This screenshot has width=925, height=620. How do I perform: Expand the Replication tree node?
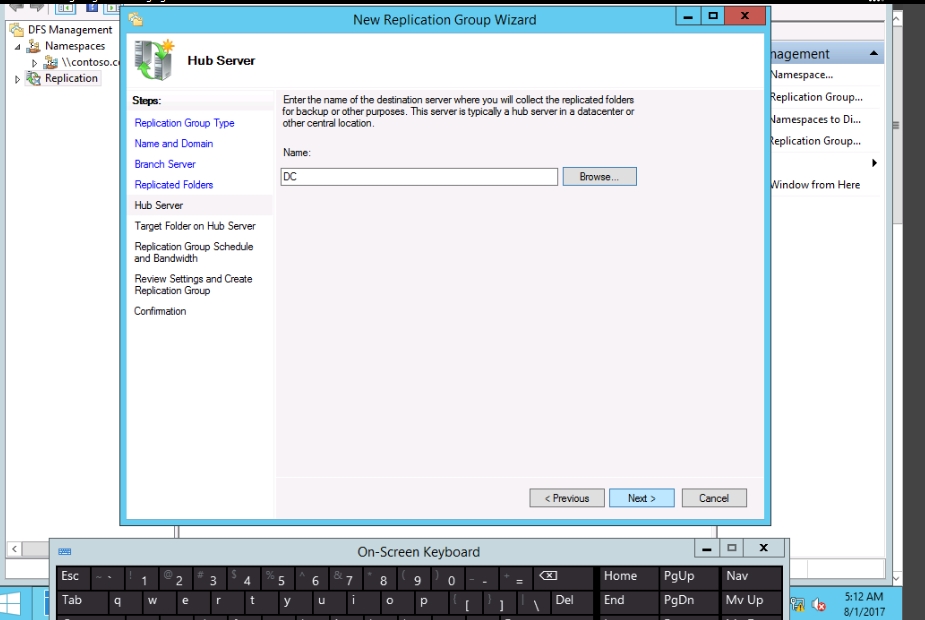click(x=18, y=79)
